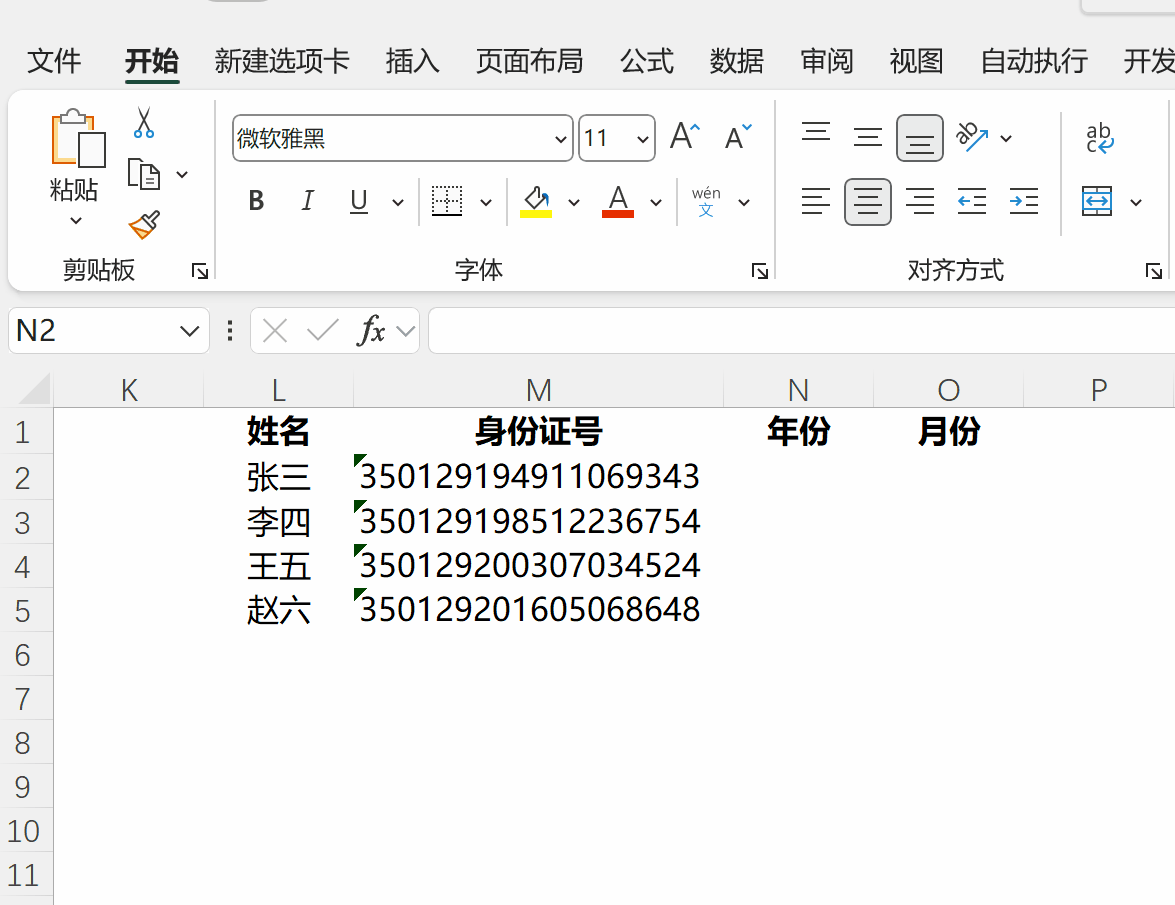Expand the Copy options arrow
The image size is (1175, 905).
[182, 175]
